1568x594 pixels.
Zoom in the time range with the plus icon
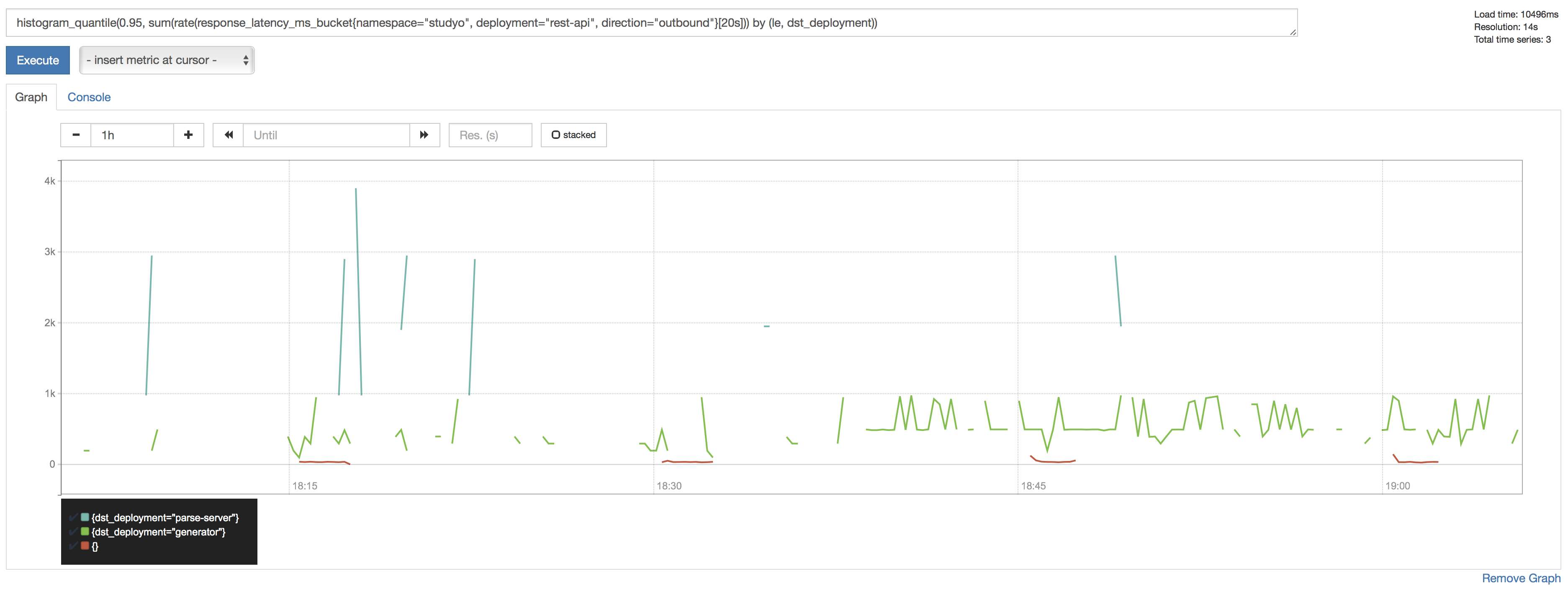tap(188, 135)
